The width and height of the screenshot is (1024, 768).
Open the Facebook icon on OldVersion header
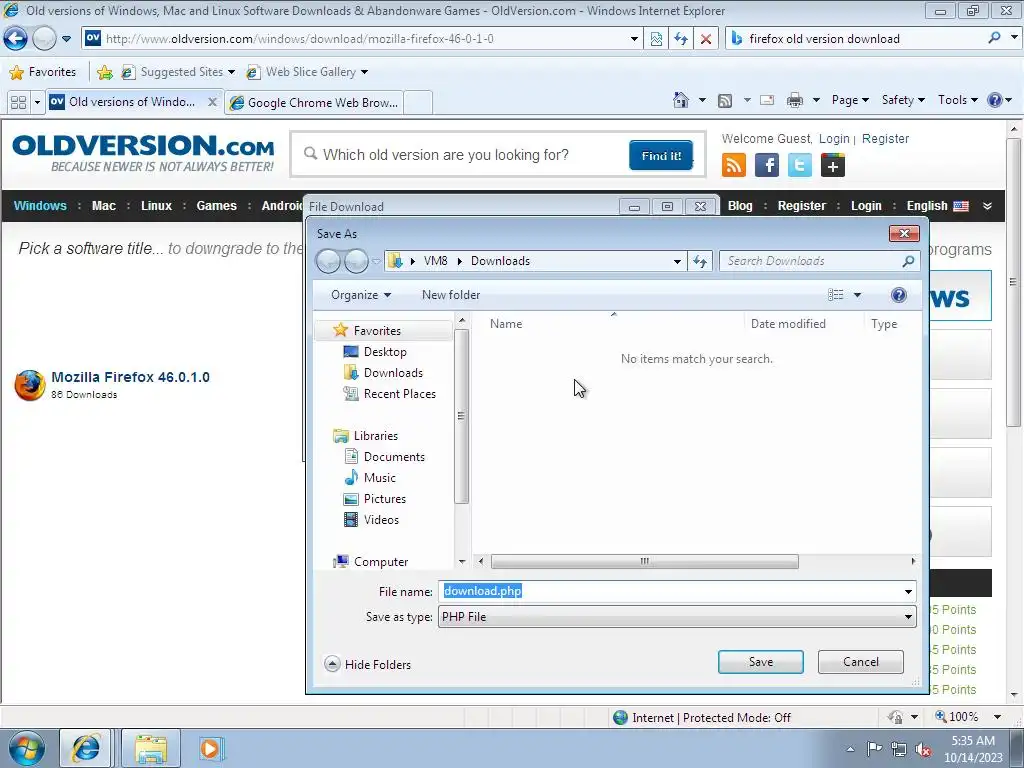click(x=767, y=165)
